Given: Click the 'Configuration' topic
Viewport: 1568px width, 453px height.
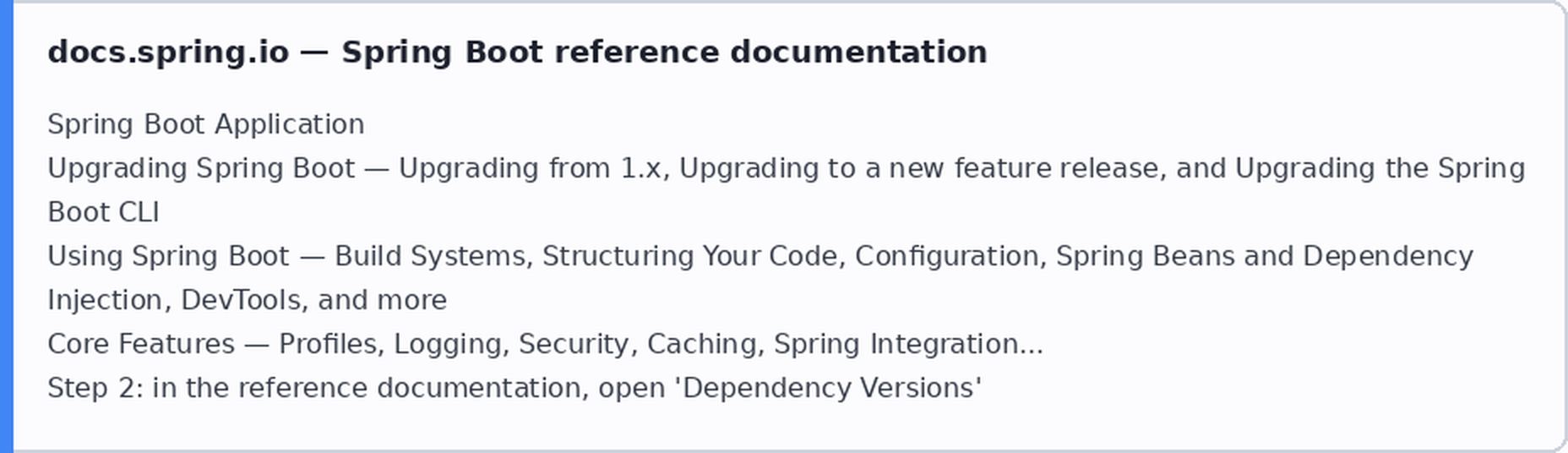Looking at the screenshot, I should coord(947,256).
